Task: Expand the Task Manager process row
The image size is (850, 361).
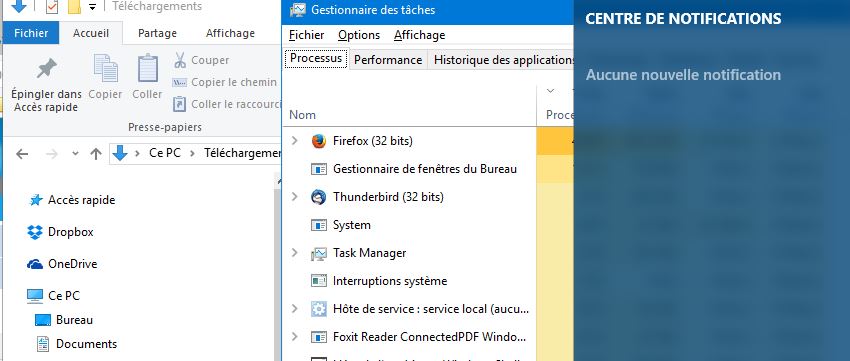Action: (x=294, y=253)
